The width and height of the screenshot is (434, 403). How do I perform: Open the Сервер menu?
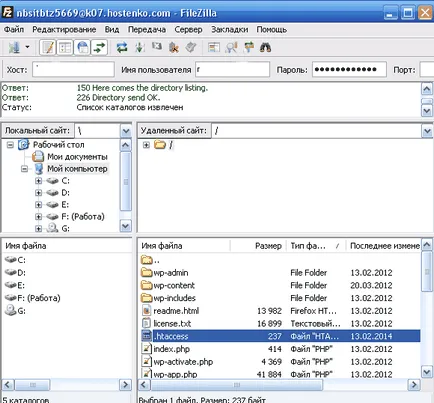pos(188,30)
